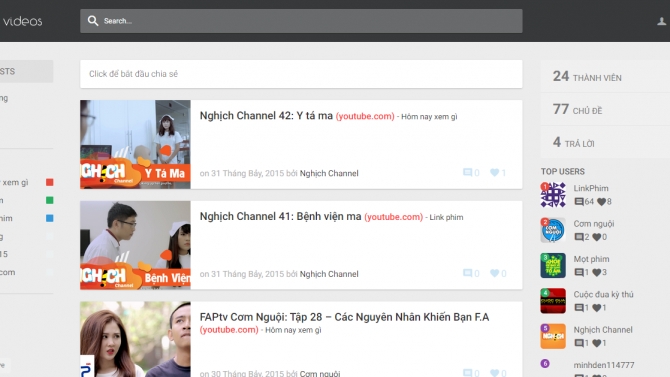The image size is (670, 377).
Task: Click LinkPhim's heart count icon
Action: (601, 201)
